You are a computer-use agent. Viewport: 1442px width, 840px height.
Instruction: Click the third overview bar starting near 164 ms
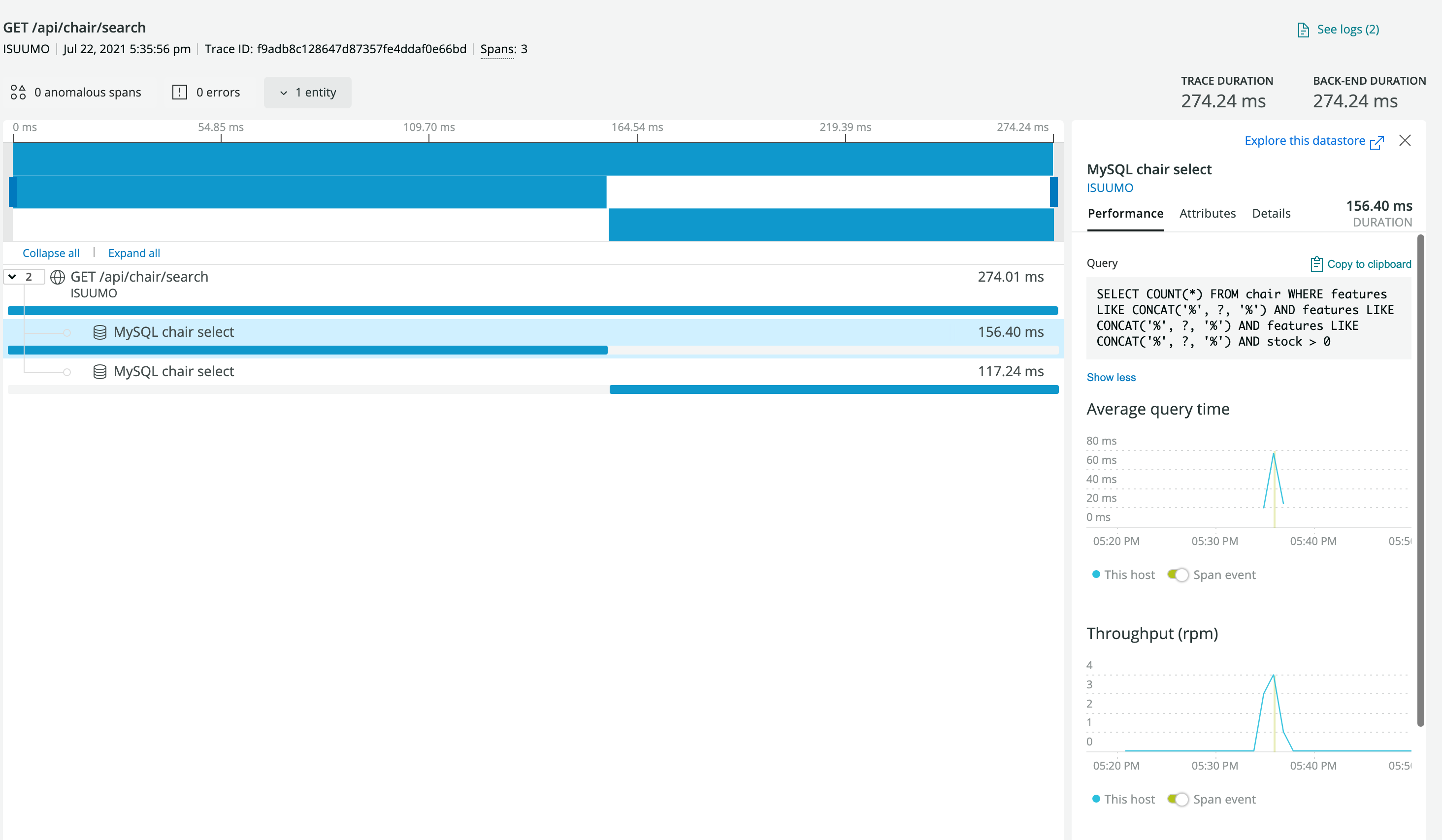[x=831, y=225]
